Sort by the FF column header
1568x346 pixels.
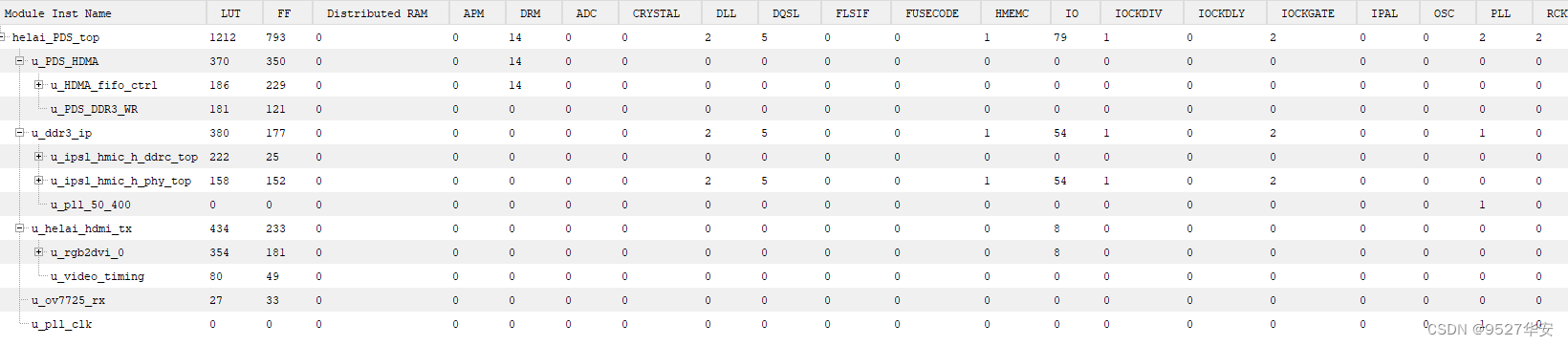(286, 12)
